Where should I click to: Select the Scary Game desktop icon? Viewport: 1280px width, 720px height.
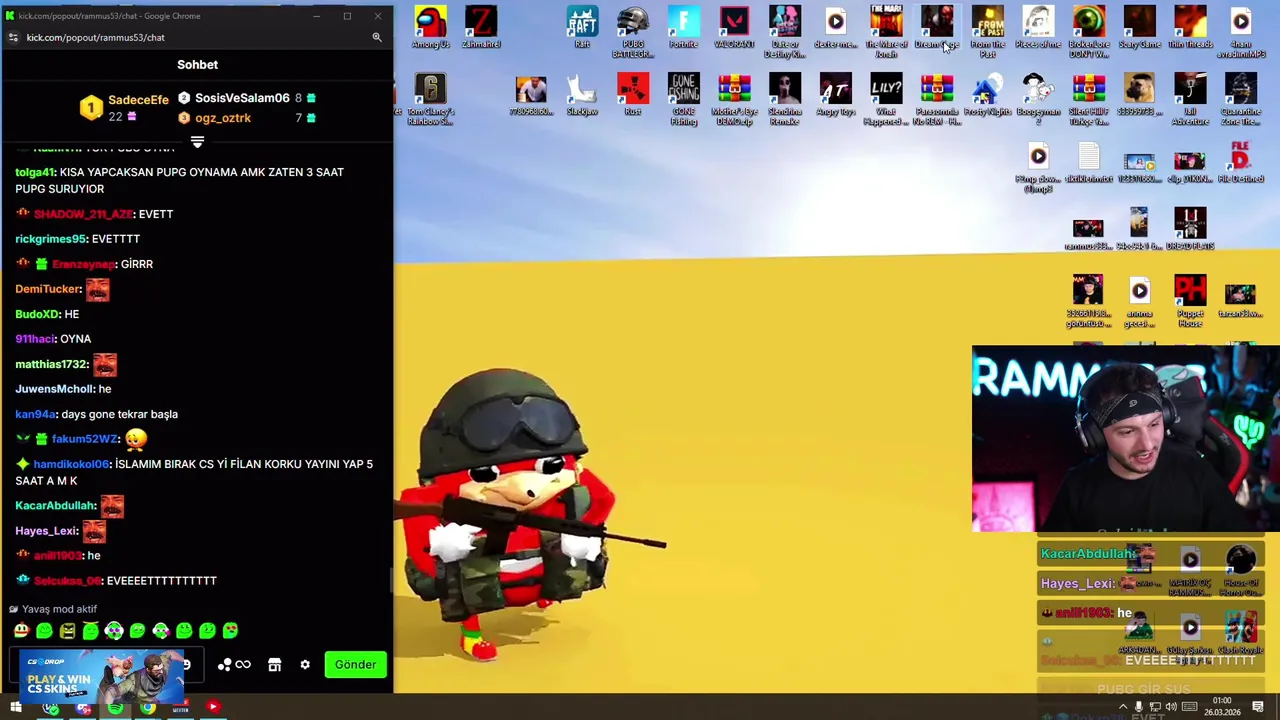coord(1139,28)
